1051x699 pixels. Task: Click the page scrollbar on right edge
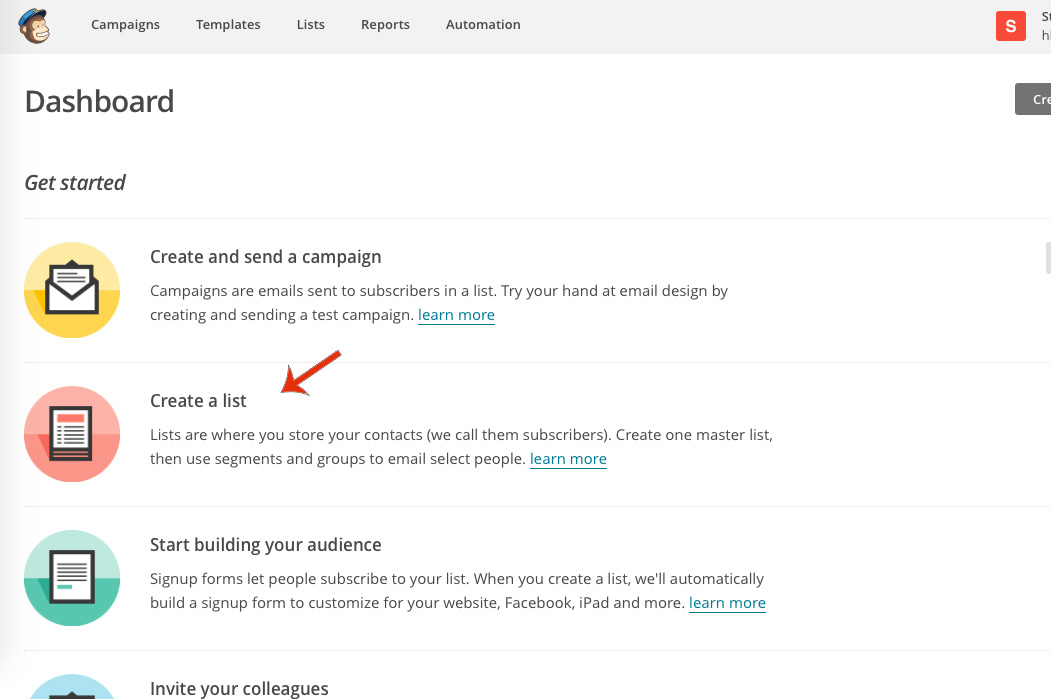[1047, 257]
